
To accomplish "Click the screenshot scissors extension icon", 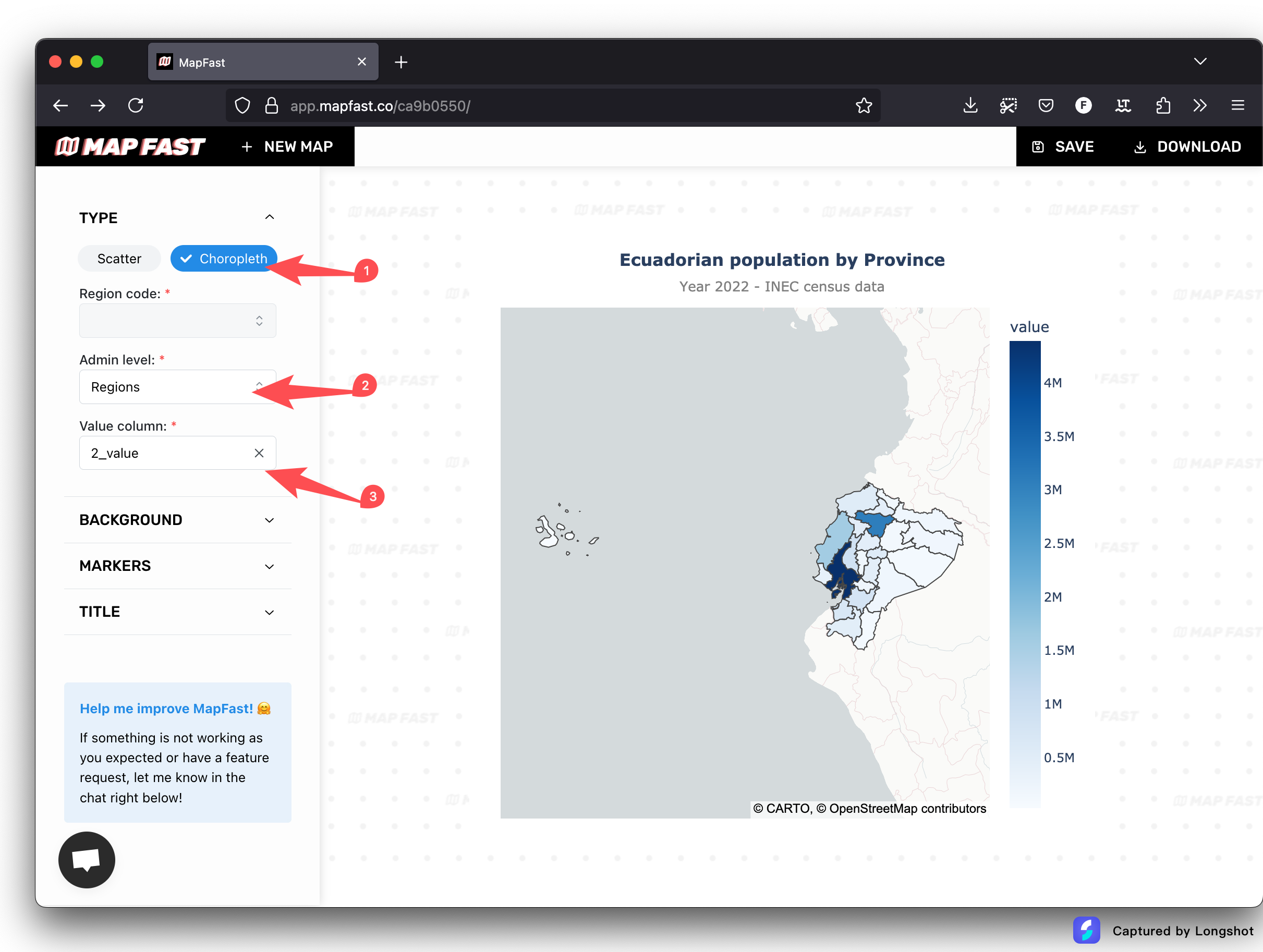I will point(1009,106).
